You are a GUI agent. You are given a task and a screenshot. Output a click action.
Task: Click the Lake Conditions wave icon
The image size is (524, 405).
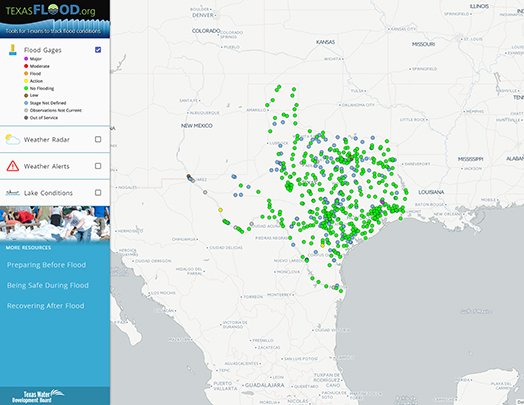click(x=13, y=193)
